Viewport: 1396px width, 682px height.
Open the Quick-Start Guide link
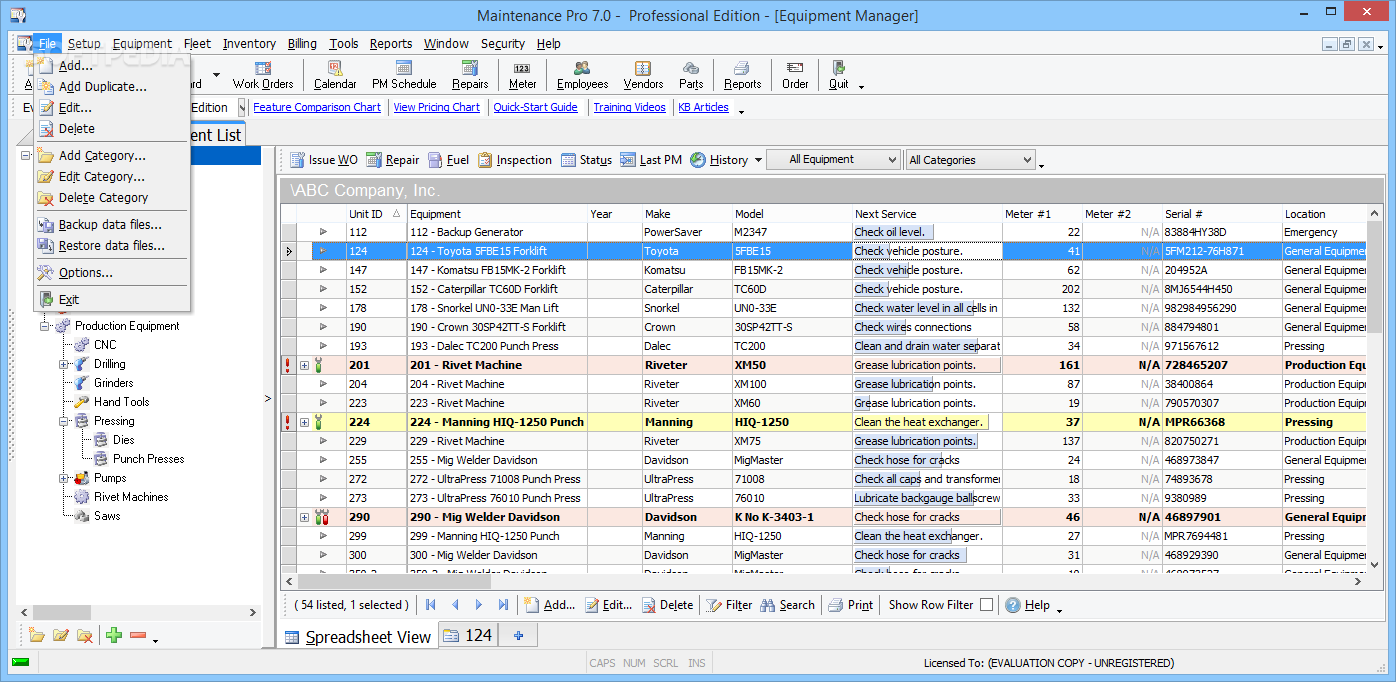(535, 107)
